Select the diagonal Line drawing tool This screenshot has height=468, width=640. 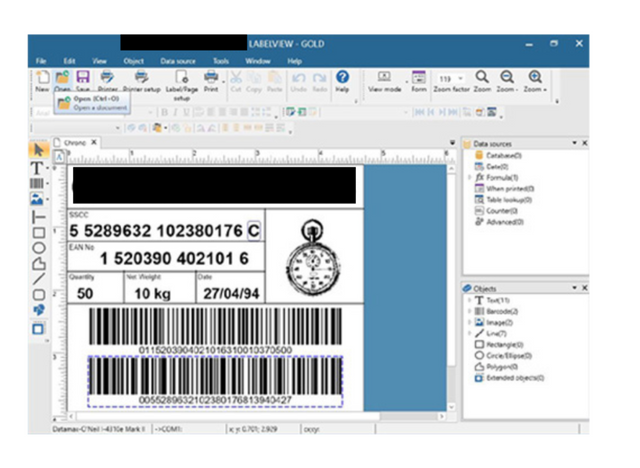pyautogui.click(x=39, y=279)
